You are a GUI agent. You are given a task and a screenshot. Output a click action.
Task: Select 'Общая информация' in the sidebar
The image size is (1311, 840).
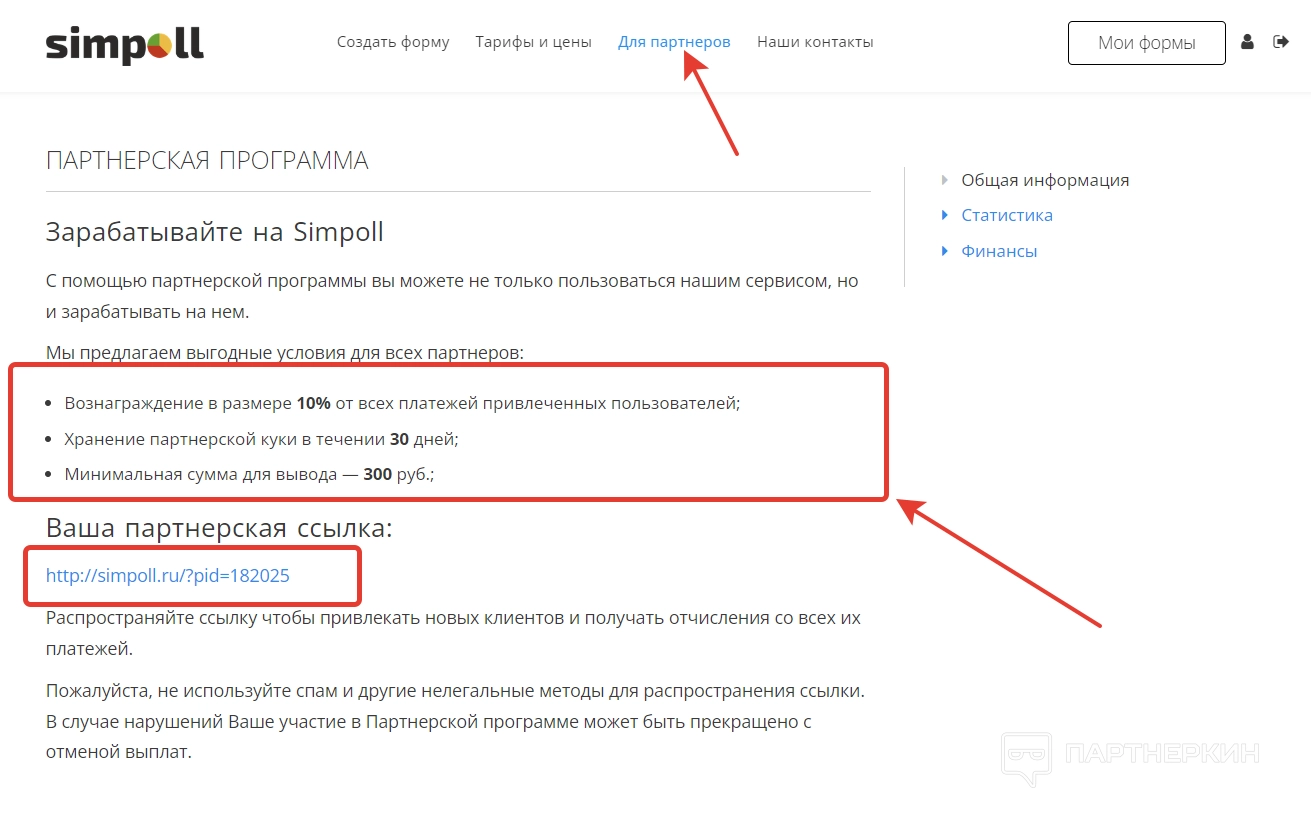(1045, 180)
